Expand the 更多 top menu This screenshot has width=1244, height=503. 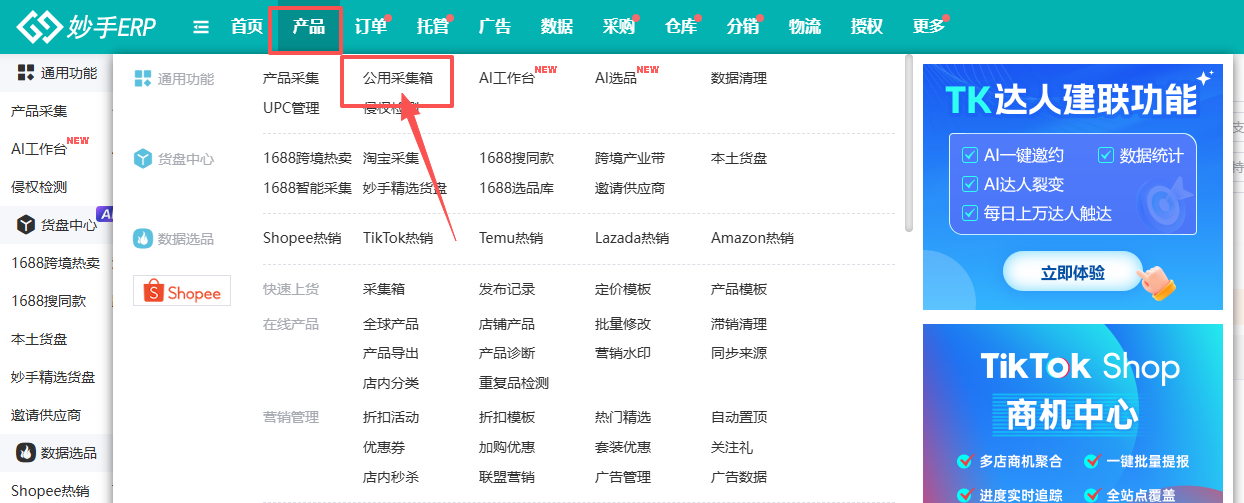point(929,27)
